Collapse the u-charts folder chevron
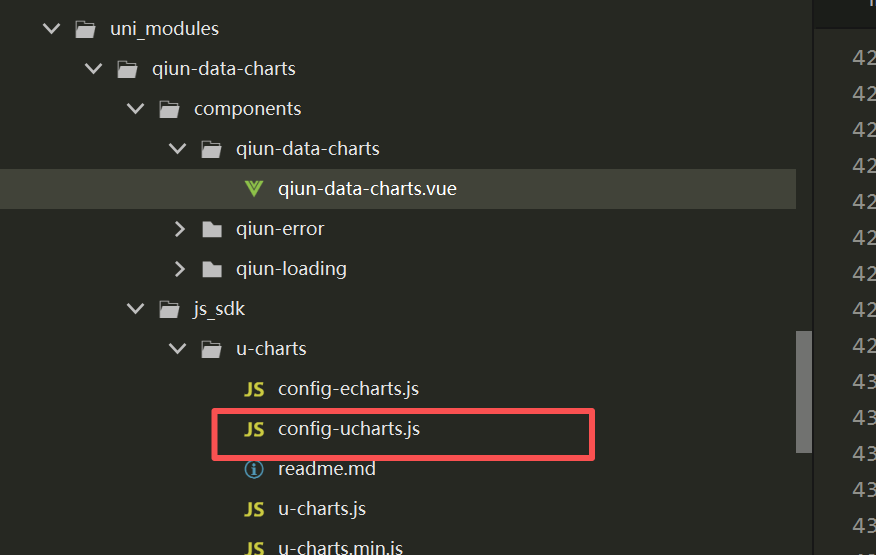The height and width of the screenshot is (555, 876). point(177,349)
